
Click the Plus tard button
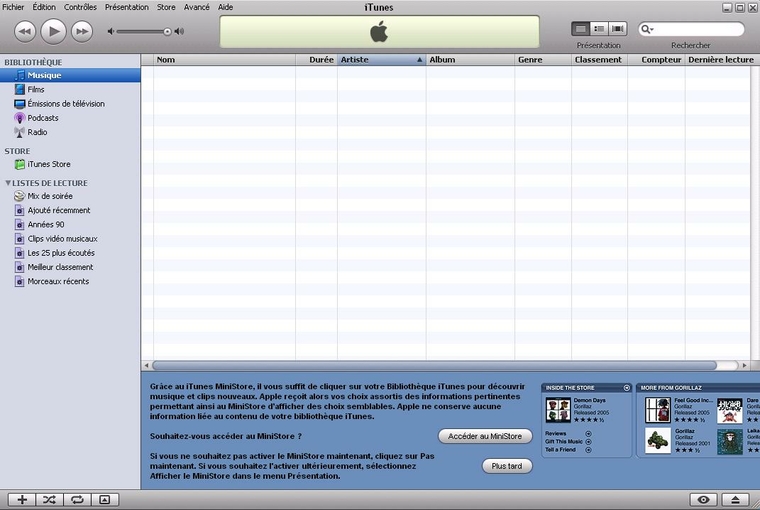(x=507, y=466)
